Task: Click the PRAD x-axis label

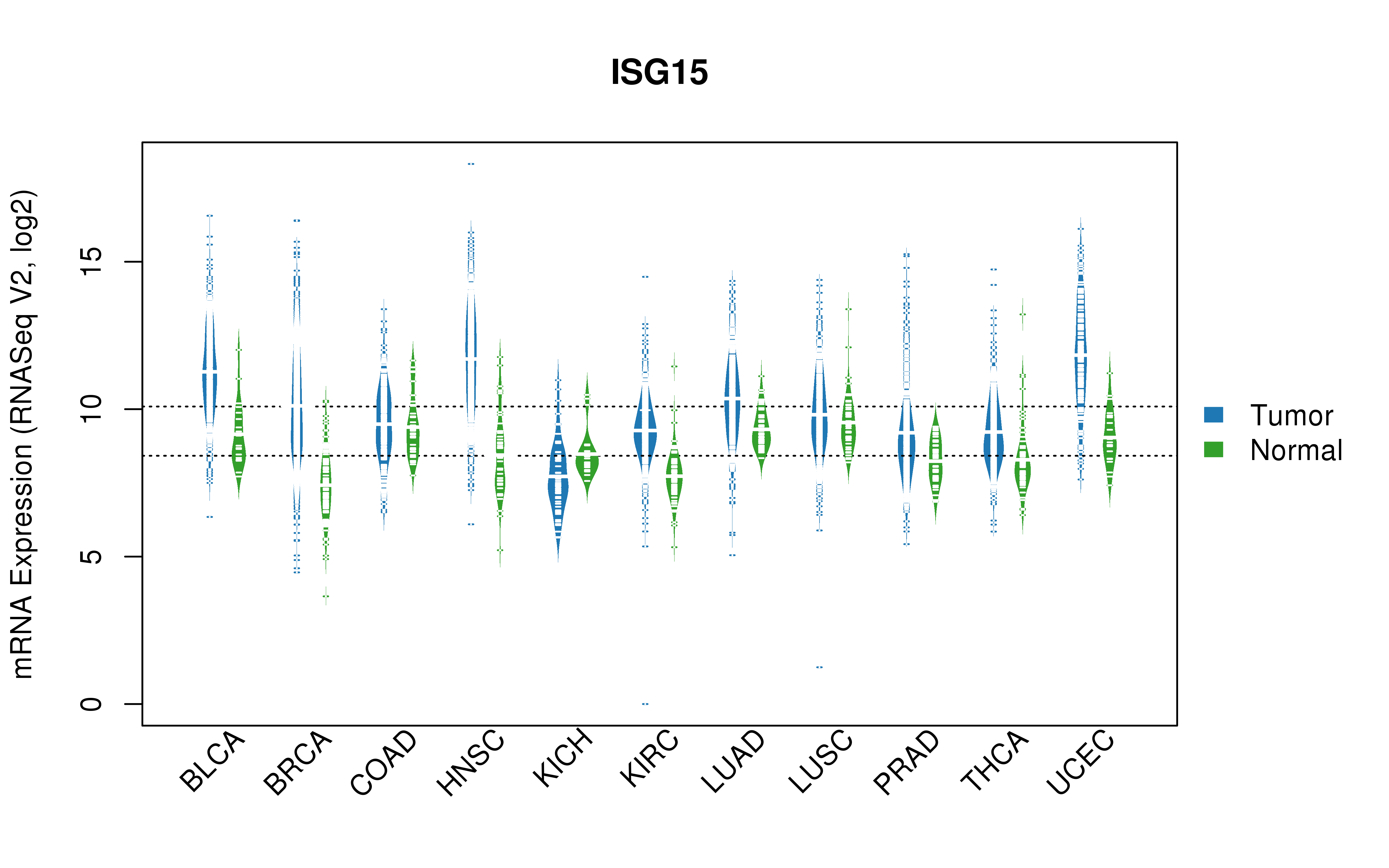Action: [907, 762]
